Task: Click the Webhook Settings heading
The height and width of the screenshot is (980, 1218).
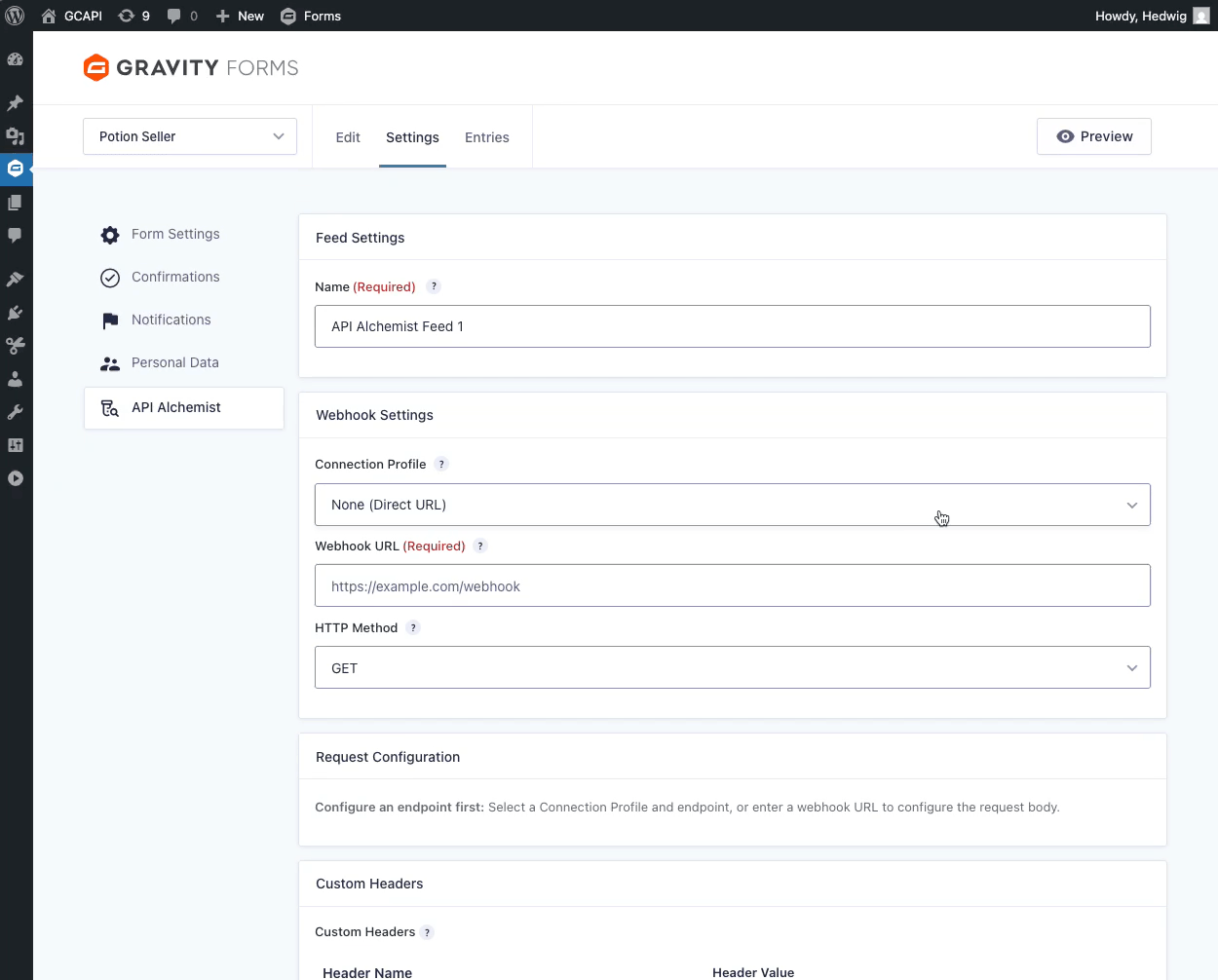Action: (x=374, y=415)
